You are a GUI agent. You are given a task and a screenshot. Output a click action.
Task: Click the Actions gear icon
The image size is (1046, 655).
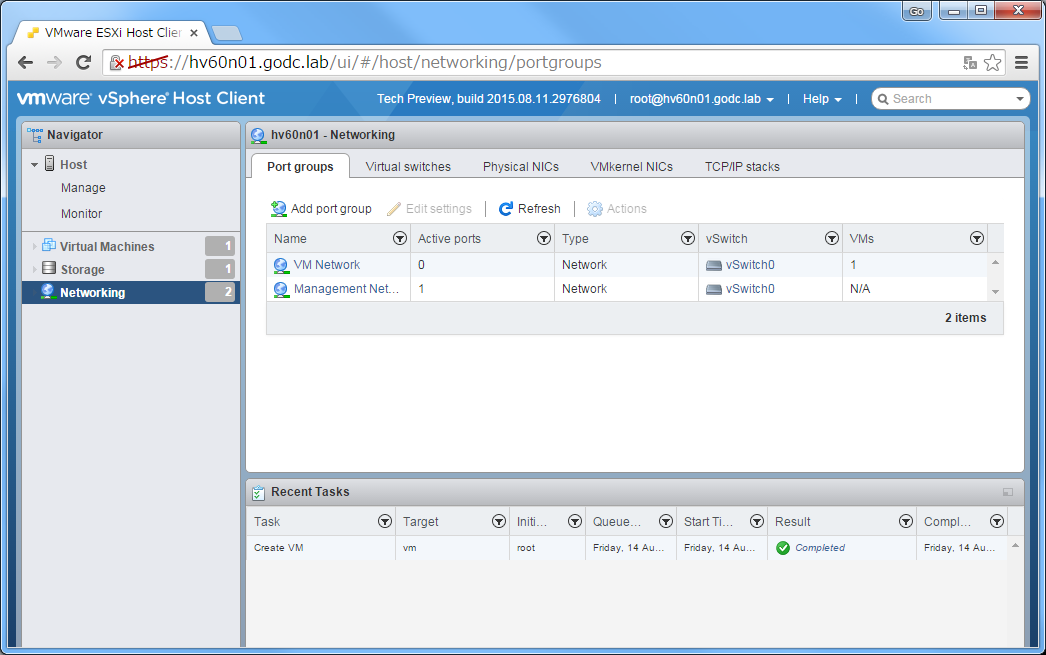pyautogui.click(x=594, y=209)
